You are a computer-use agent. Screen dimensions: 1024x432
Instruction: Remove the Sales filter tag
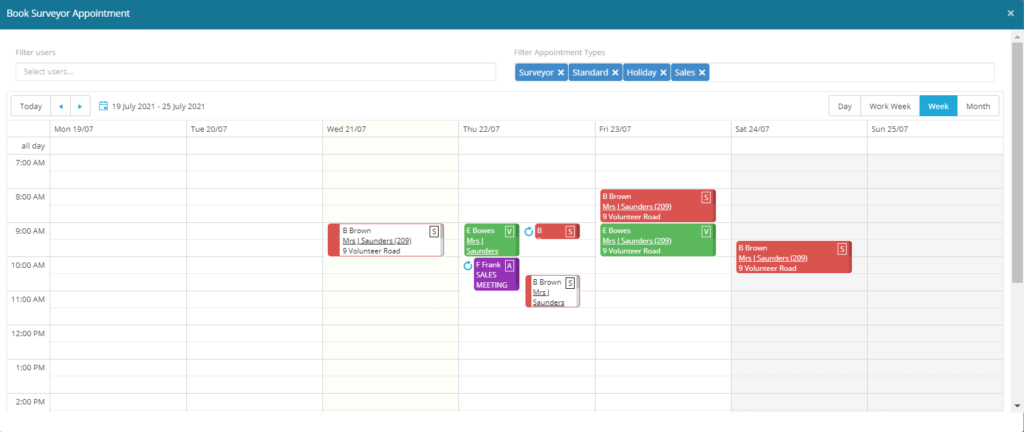[x=703, y=72]
